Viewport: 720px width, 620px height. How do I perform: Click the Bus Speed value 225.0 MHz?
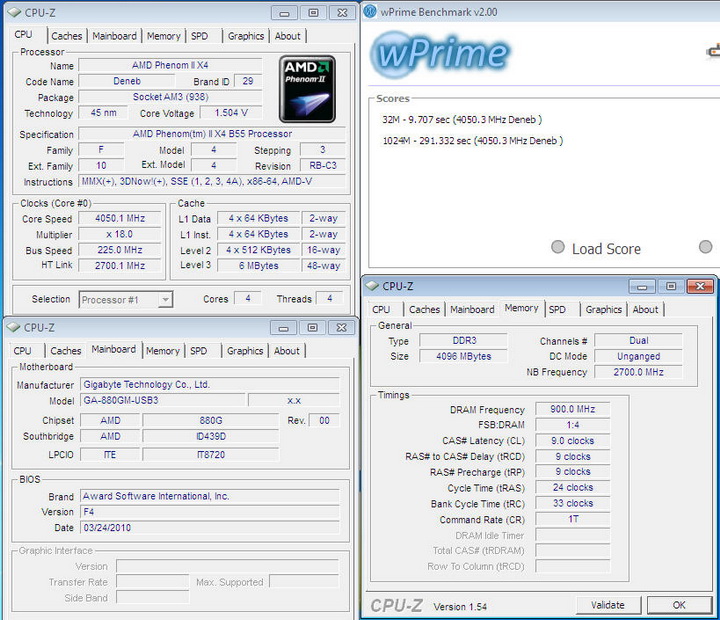120,250
